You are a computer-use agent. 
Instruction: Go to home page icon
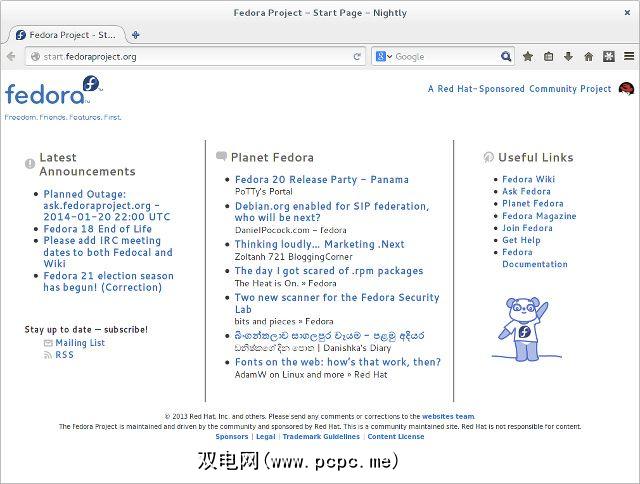589,56
